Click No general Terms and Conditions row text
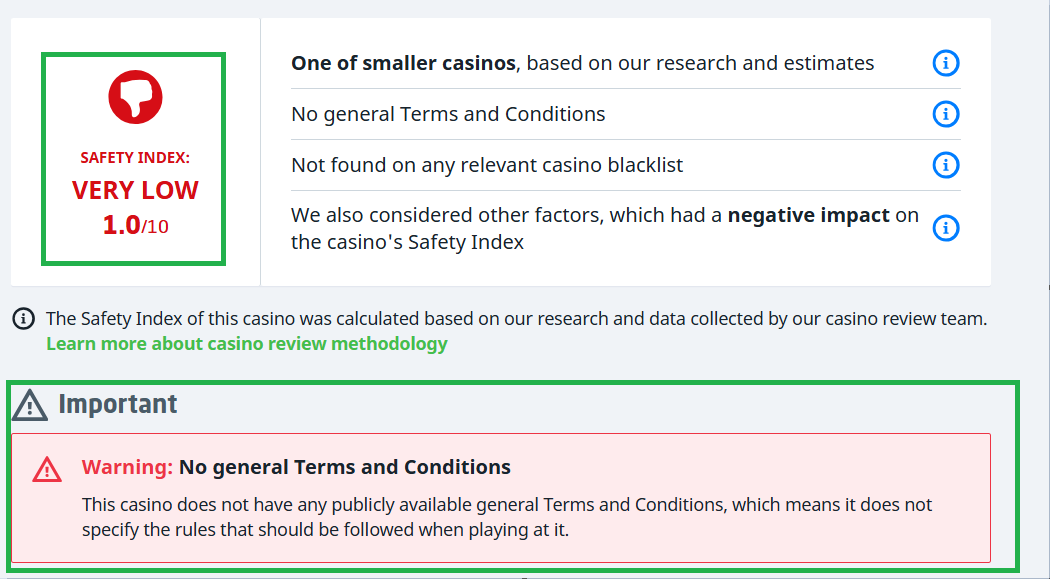 [448, 114]
